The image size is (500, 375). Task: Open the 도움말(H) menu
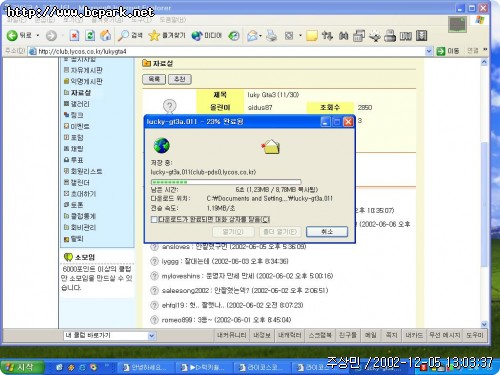point(172,20)
